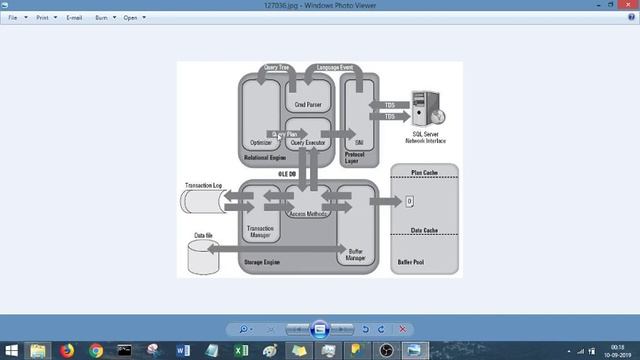Expand the File menu dropdown arrow
640x360 pixels.
tap(26, 18)
